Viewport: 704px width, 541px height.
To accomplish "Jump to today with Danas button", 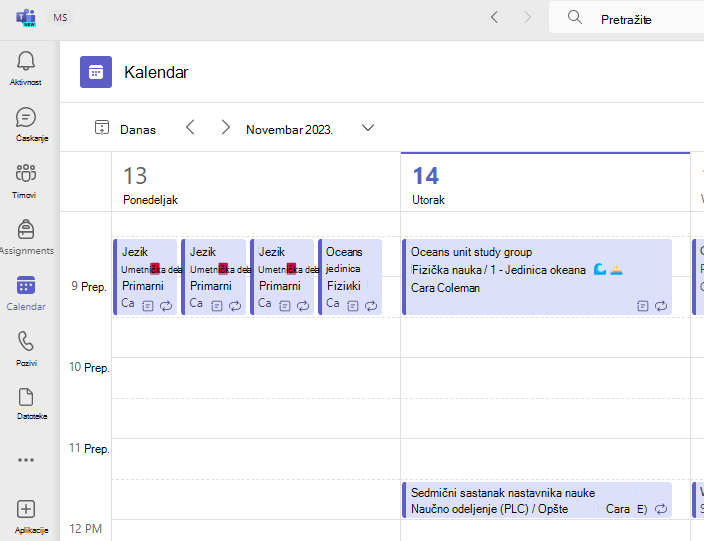I will pyautogui.click(x=125, y=129).
